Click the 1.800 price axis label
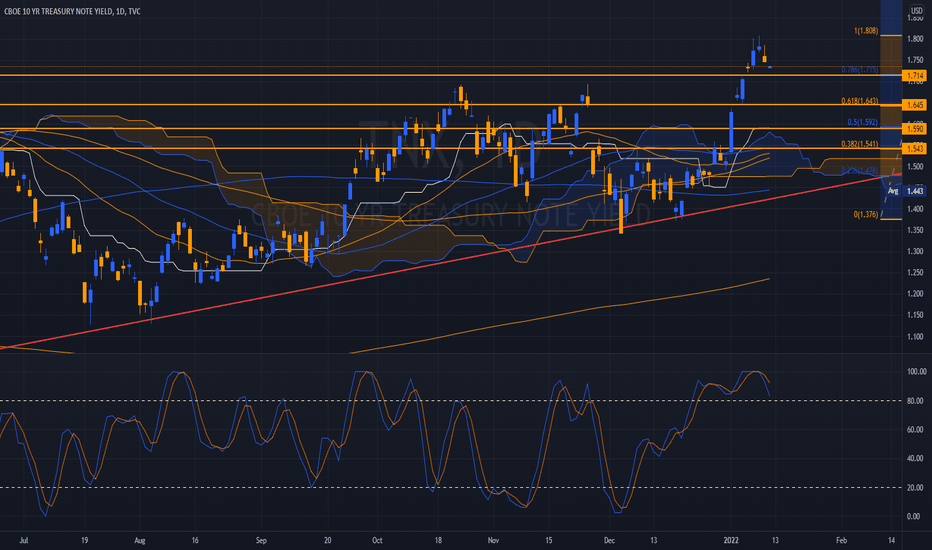932x550 pixels. [x=915, y=39]
